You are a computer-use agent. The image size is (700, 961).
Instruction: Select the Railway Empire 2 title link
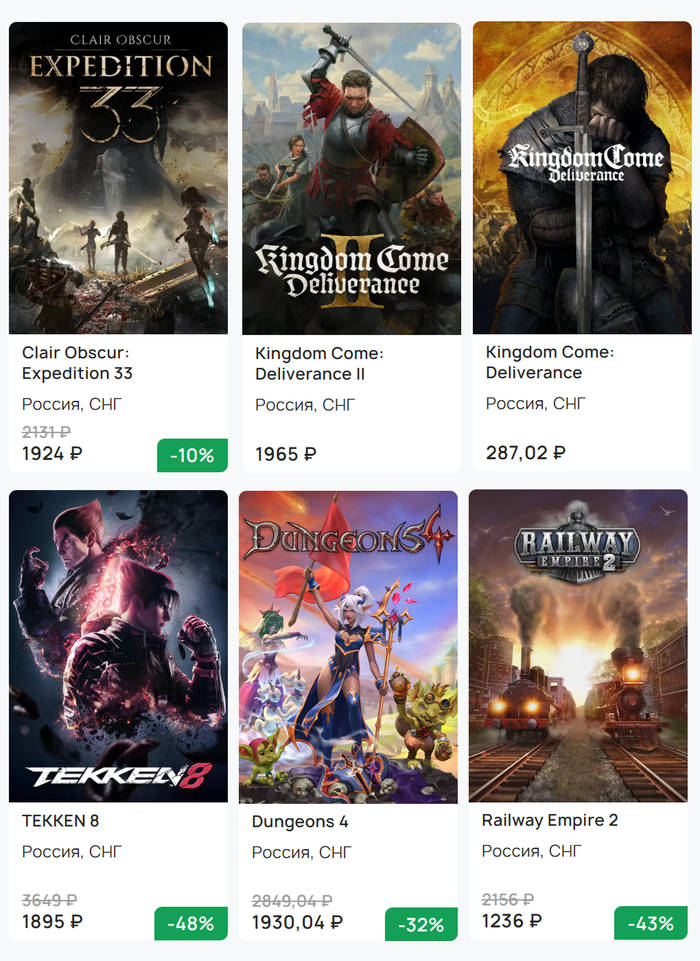coord(550,821)
